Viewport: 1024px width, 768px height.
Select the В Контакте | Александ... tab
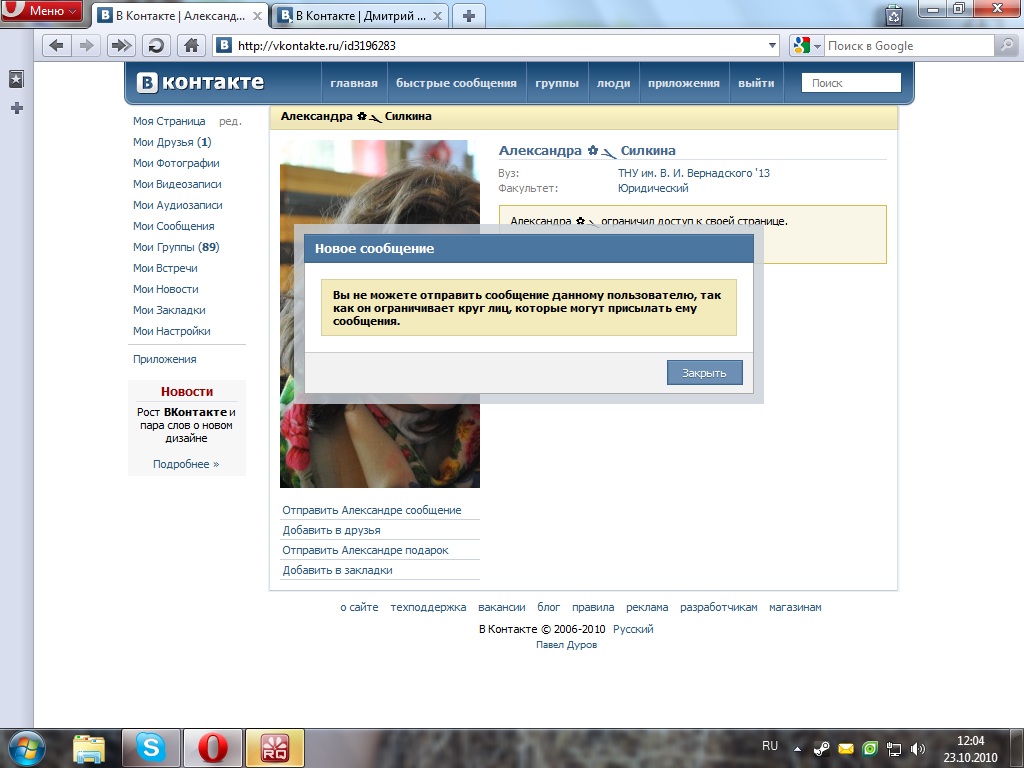[x=180, y=16]
